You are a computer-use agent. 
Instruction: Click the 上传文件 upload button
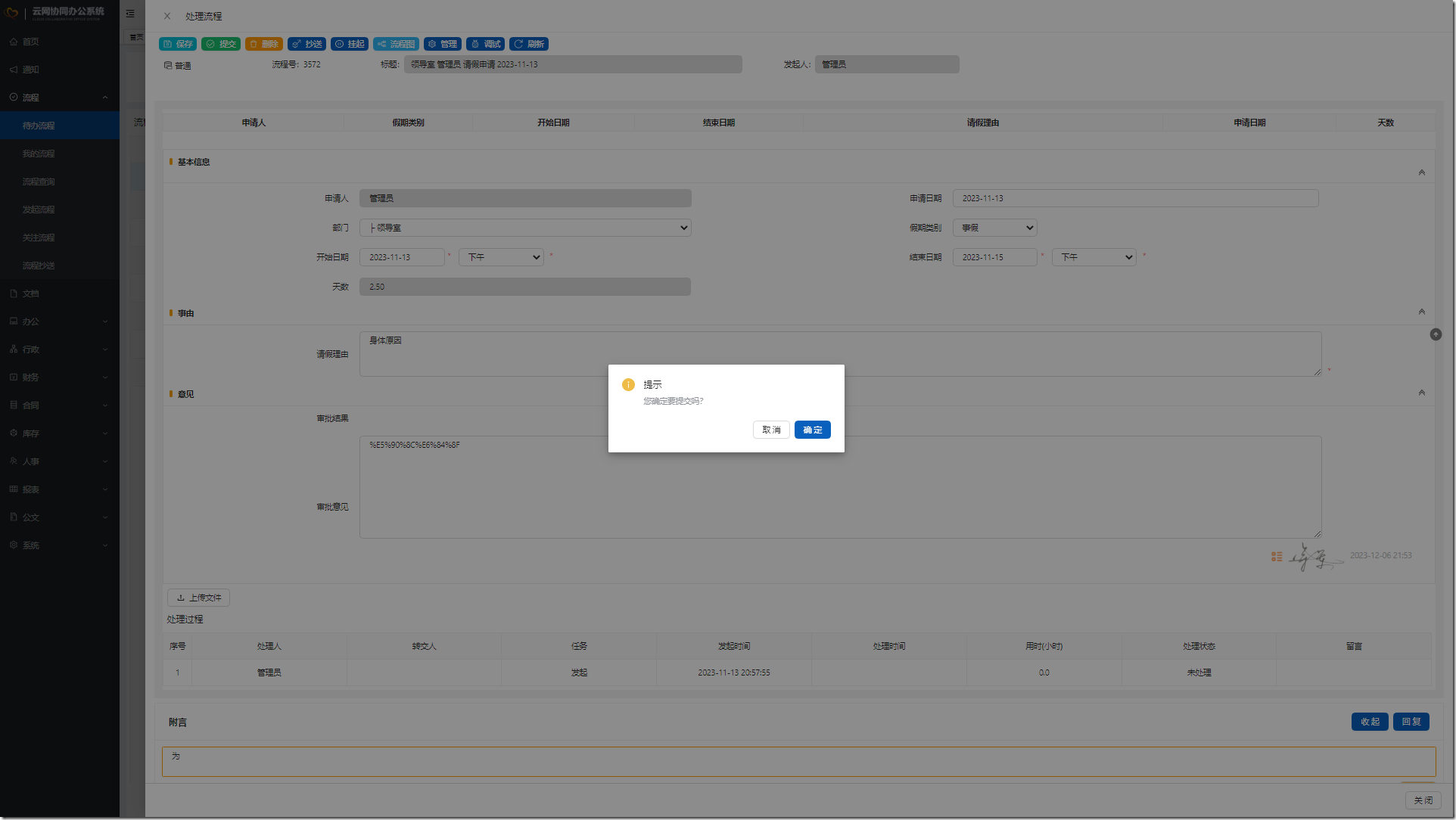[198, 598]
